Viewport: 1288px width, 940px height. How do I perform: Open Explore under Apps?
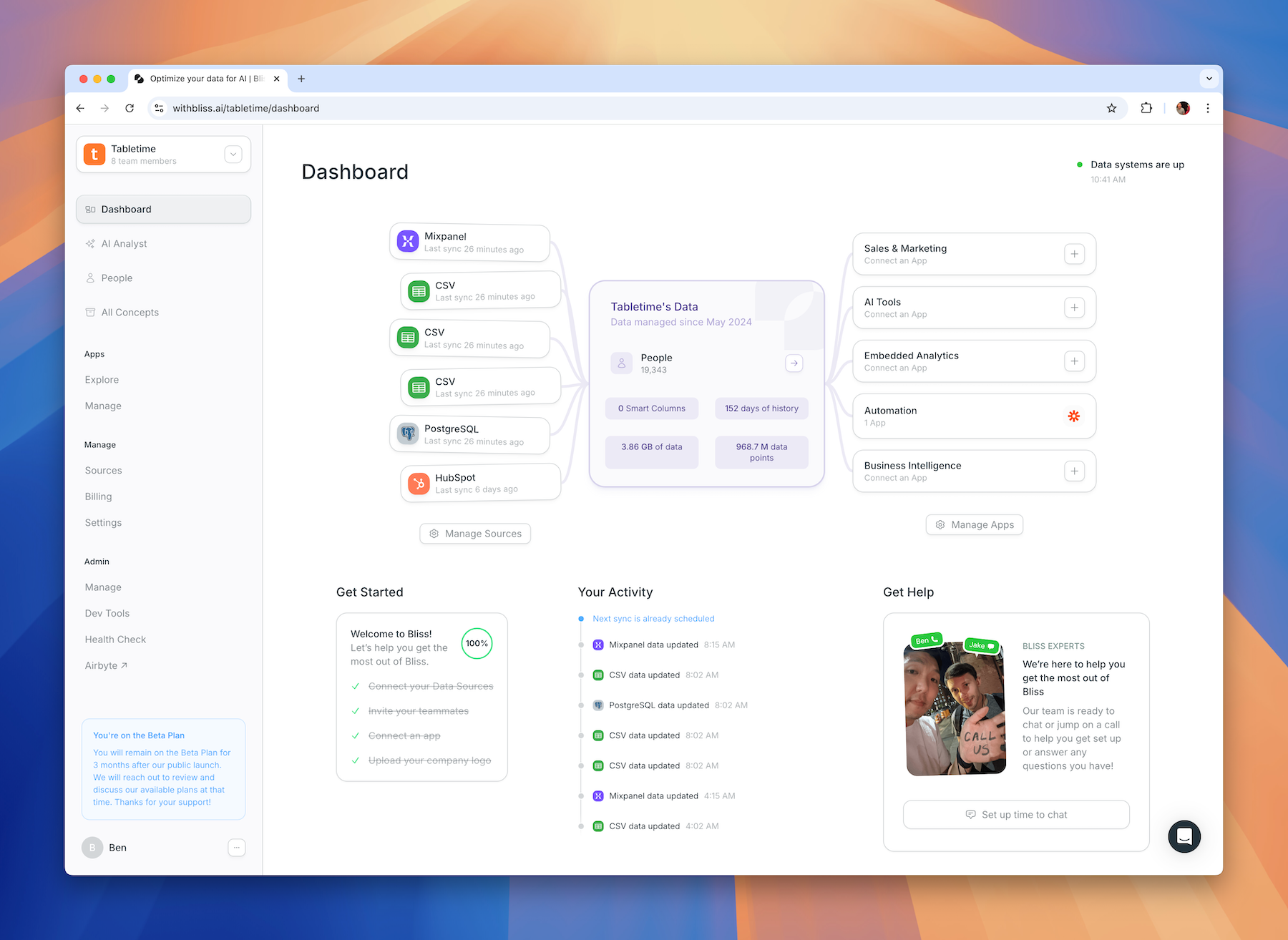[102, 380]
